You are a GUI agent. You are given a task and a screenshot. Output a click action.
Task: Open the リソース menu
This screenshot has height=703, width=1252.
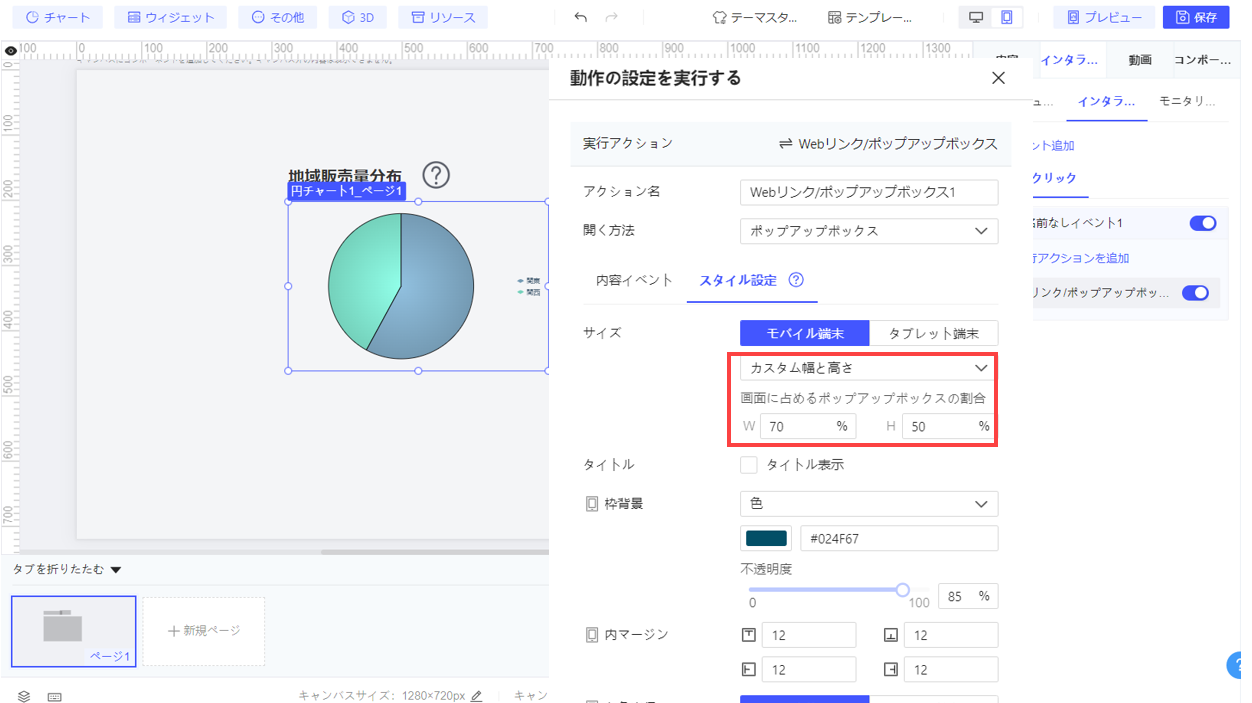(443, 17)
